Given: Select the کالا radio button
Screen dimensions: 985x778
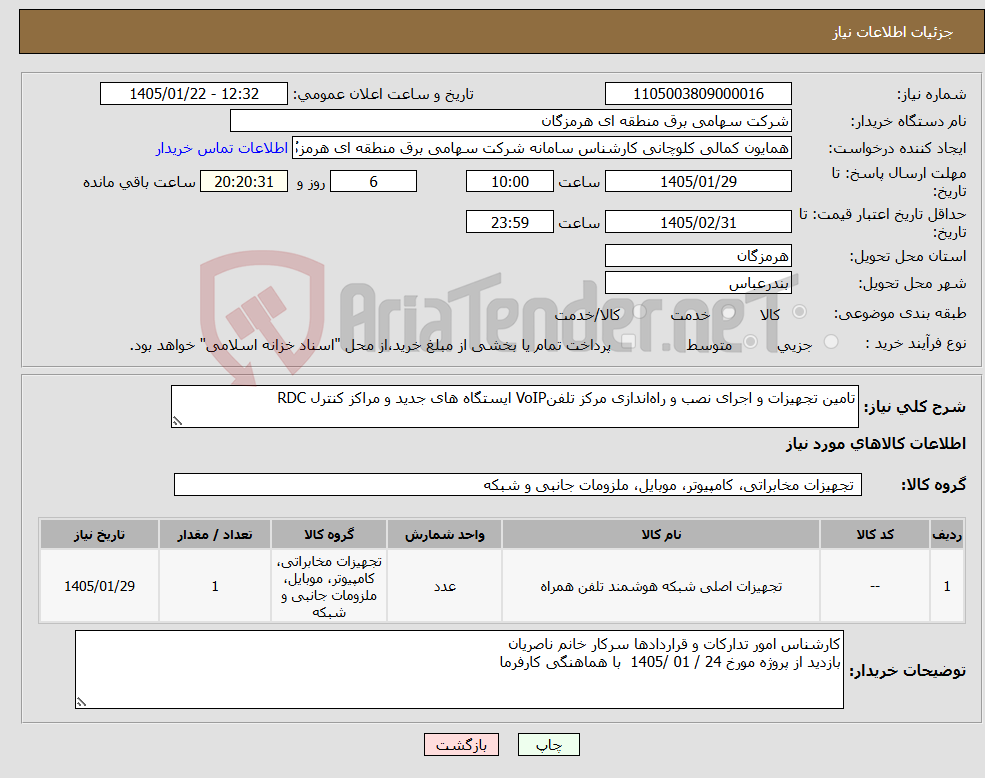Looking at the screenshot, I should point(799,312).
